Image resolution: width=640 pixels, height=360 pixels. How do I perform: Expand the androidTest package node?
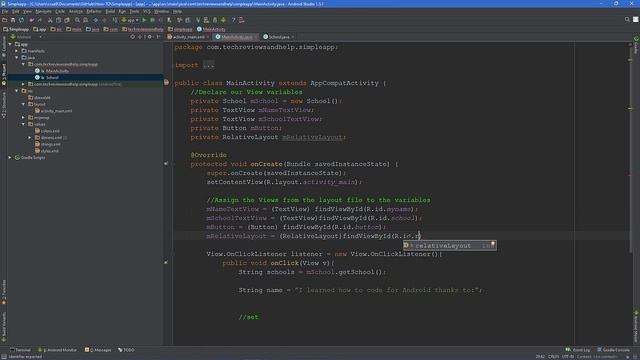[23, 84]
